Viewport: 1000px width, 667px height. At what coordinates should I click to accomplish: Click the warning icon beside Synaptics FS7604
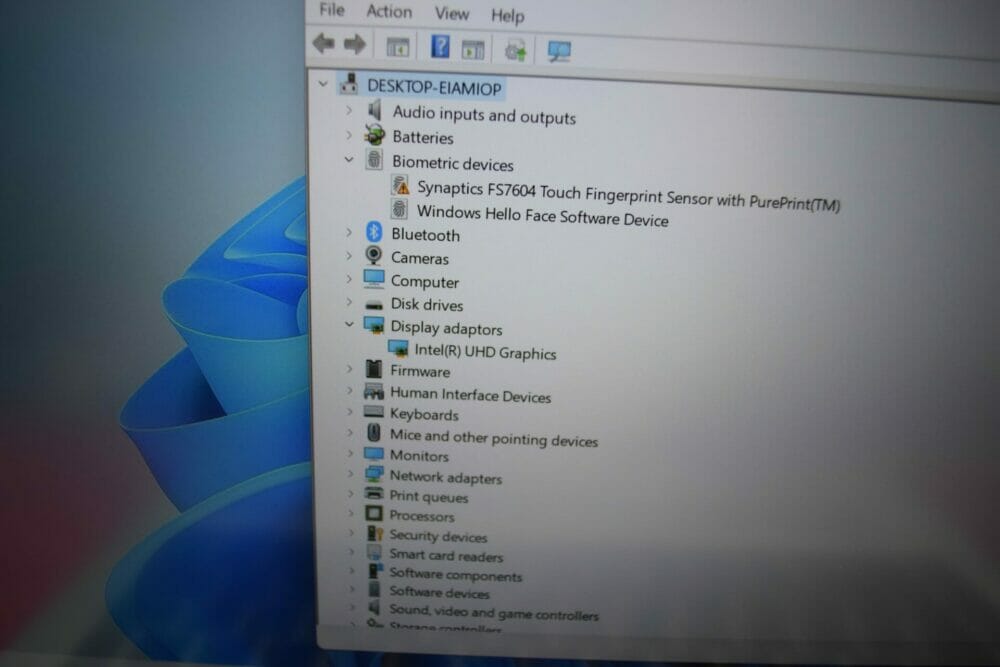pyautogui.click(x=401, y=186)
